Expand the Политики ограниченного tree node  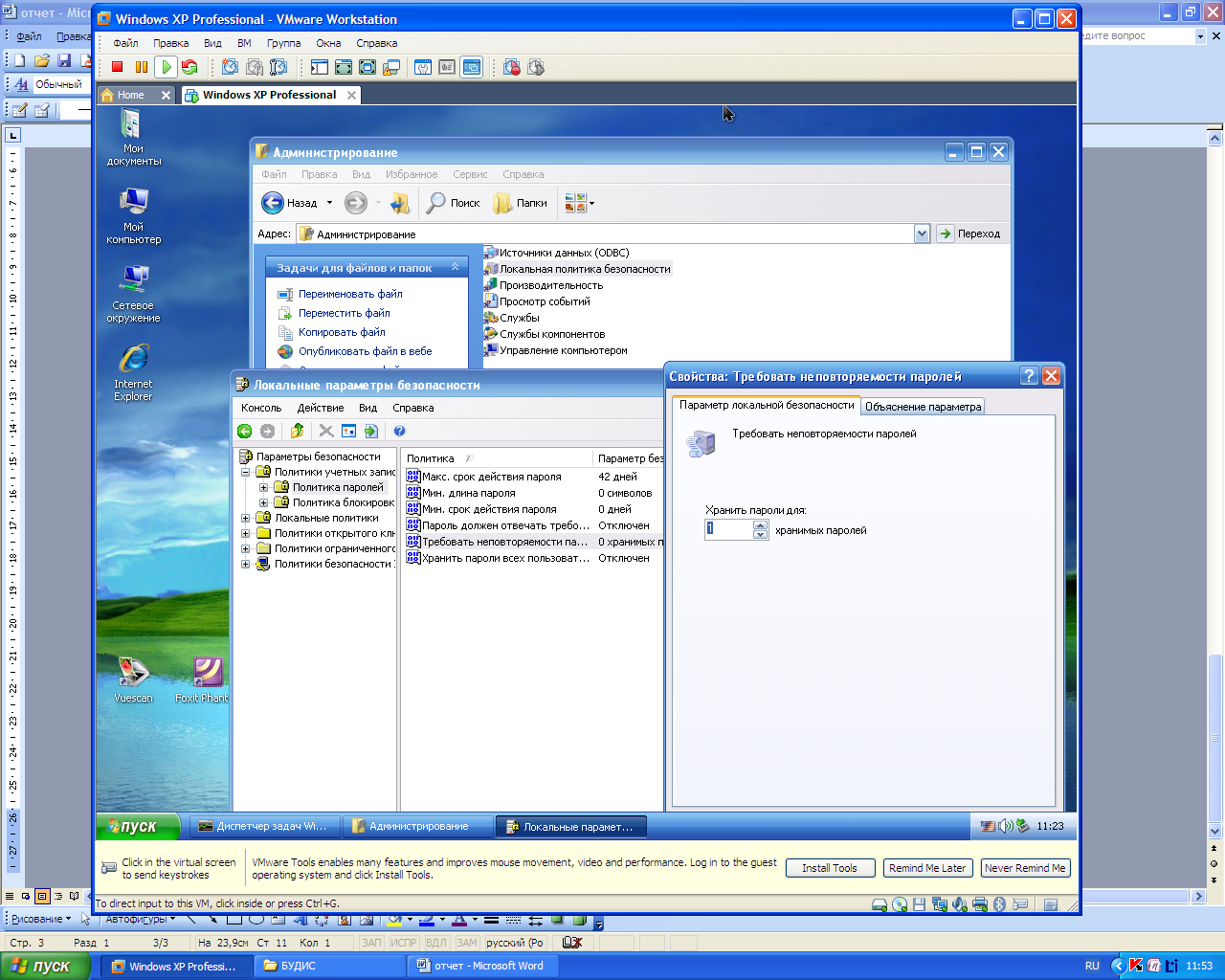245,548
